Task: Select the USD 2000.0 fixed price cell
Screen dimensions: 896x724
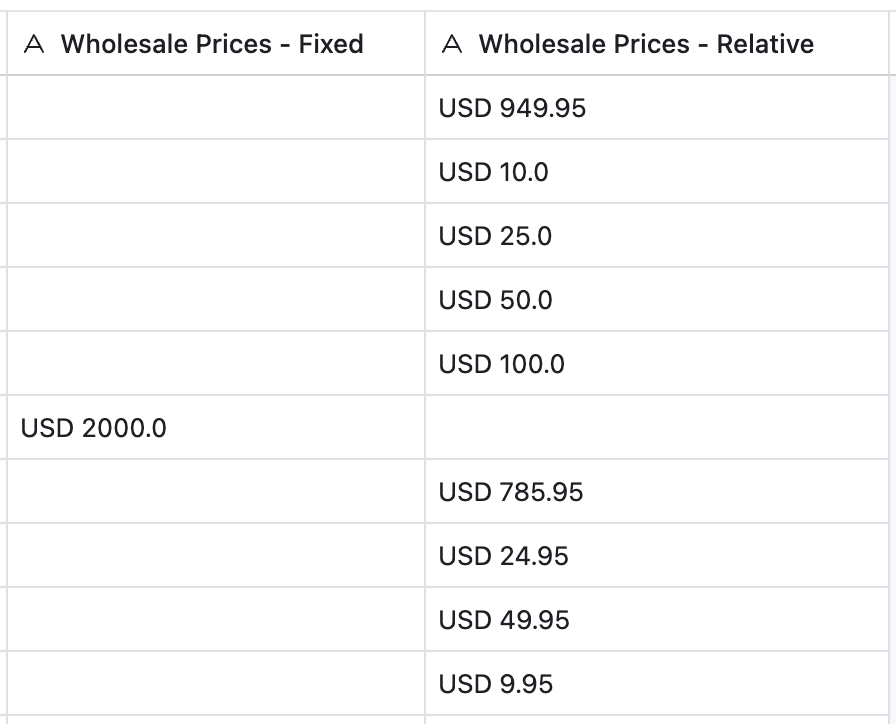Action: (94, 428)
